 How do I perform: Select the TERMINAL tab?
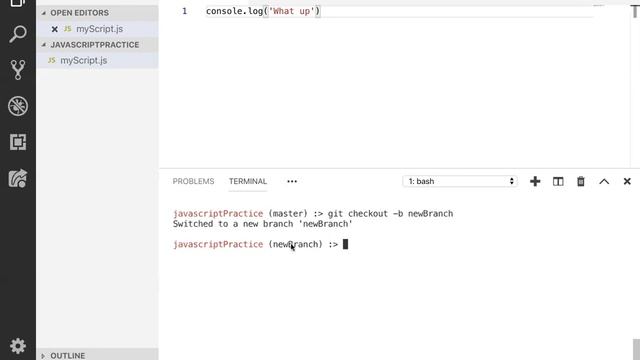pos(248,181)
